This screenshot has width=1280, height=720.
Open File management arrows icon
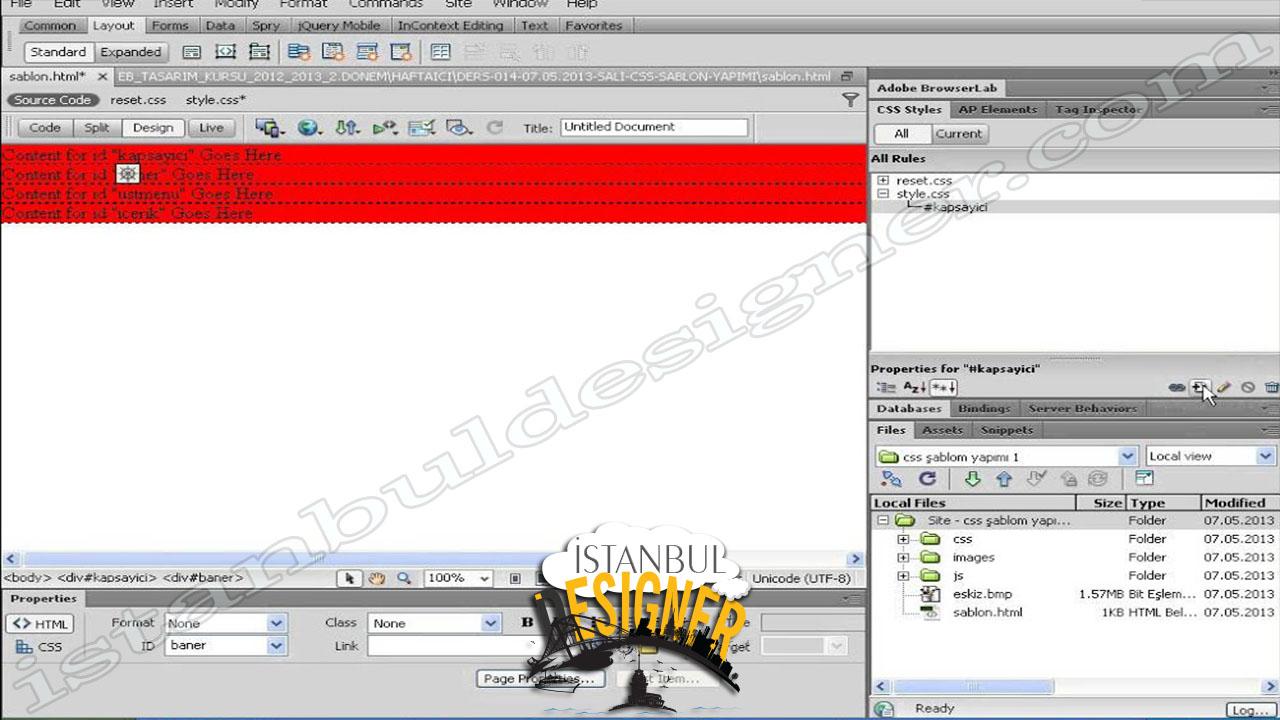click(x=347, y=127)
